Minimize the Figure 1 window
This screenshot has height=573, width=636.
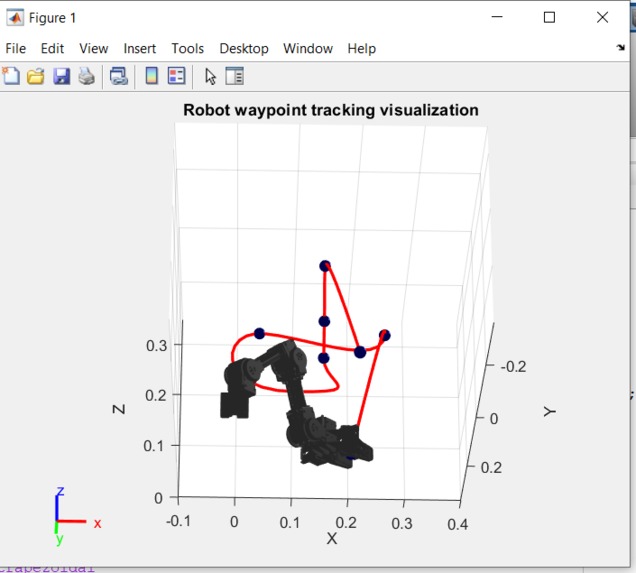click(x=497, y=17)
